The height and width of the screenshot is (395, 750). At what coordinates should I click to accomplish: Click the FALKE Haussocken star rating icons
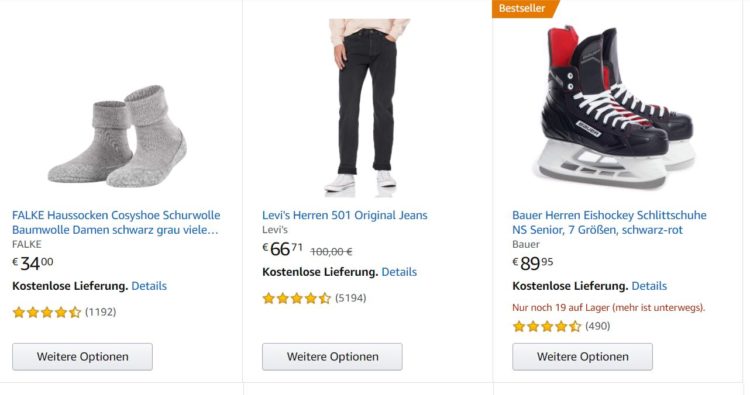coord(47,312)
